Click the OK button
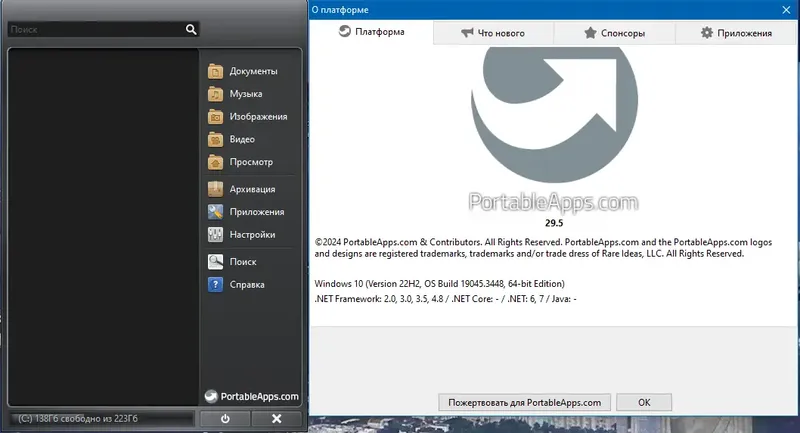This screenshot has width=800, height=433. [x=644, y=402]
